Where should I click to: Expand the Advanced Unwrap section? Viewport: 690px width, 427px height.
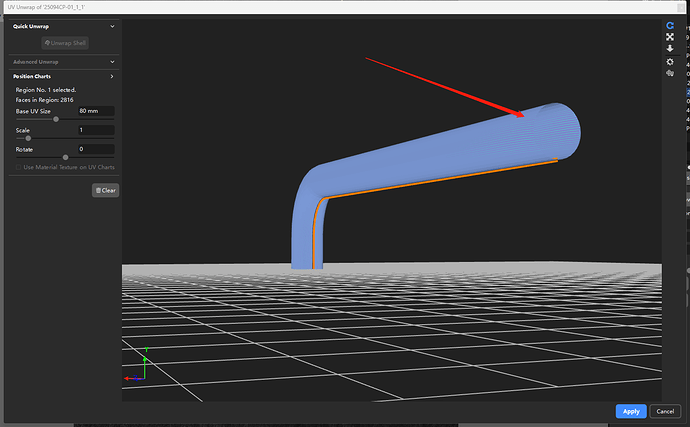click(x=112, y=62)
